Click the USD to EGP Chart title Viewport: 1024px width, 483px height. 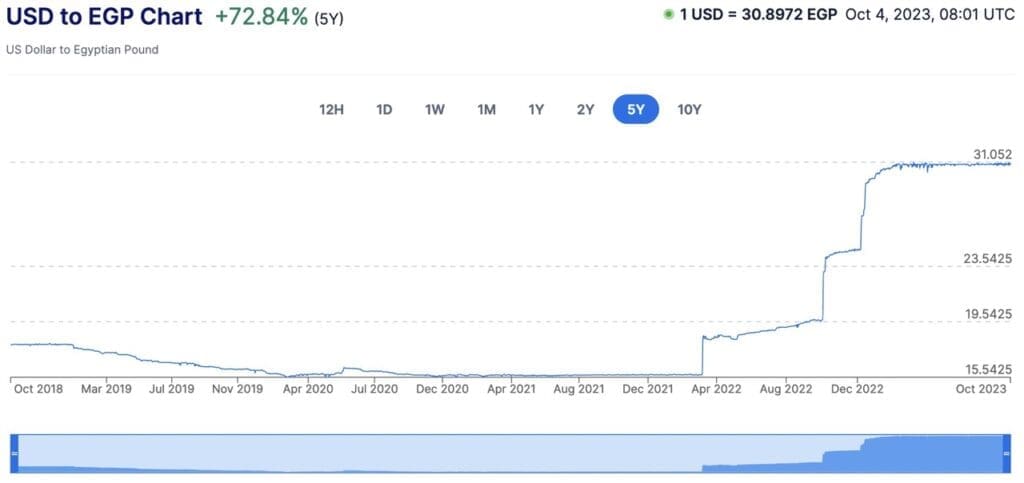[104, 17]
